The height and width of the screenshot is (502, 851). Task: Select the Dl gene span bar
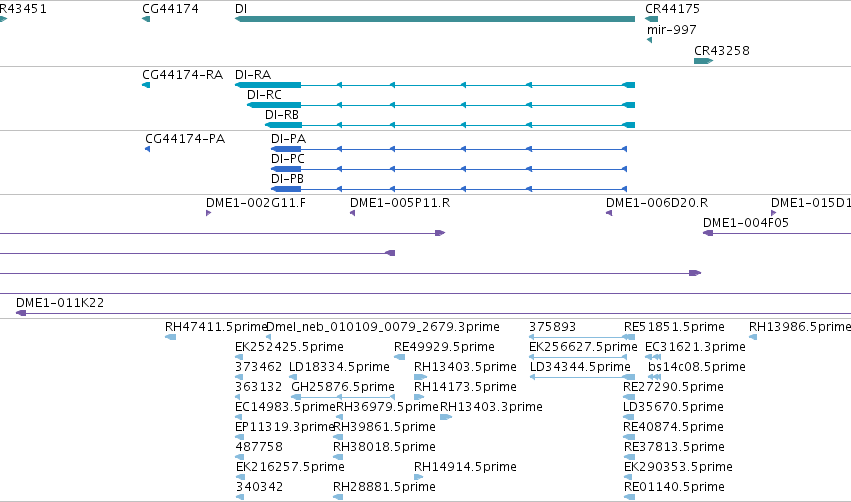click(x=435, y=19)
